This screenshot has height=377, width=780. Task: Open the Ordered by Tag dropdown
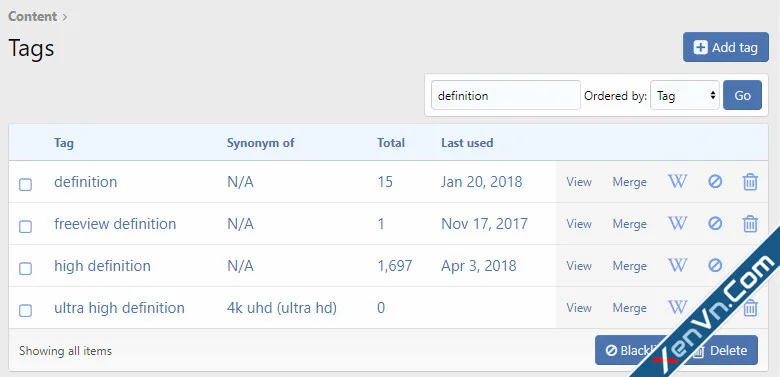pyautogui.click(x=685, y=95)
